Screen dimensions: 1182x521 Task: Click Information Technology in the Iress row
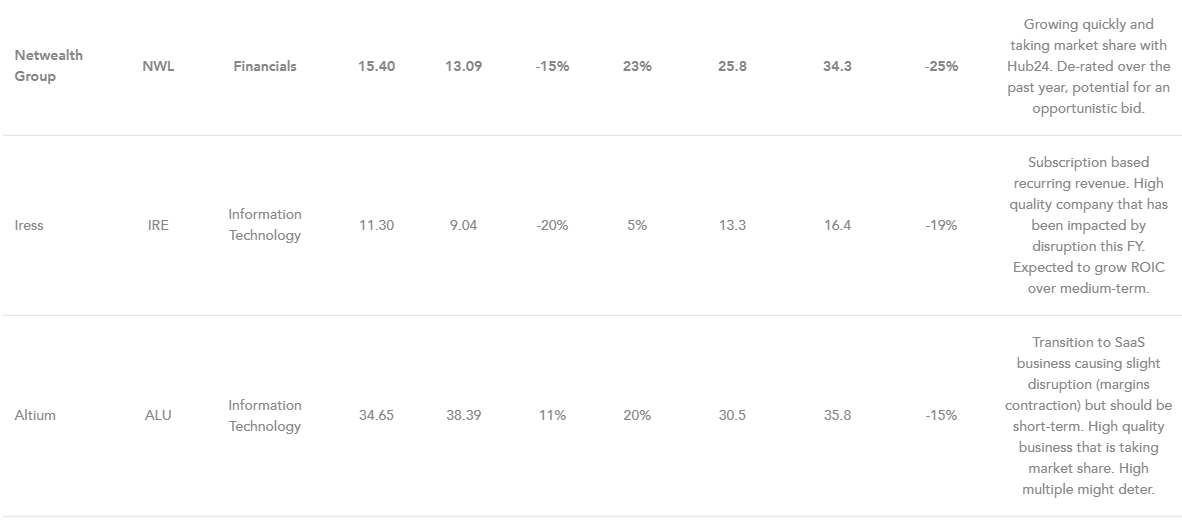pos(264,225)
